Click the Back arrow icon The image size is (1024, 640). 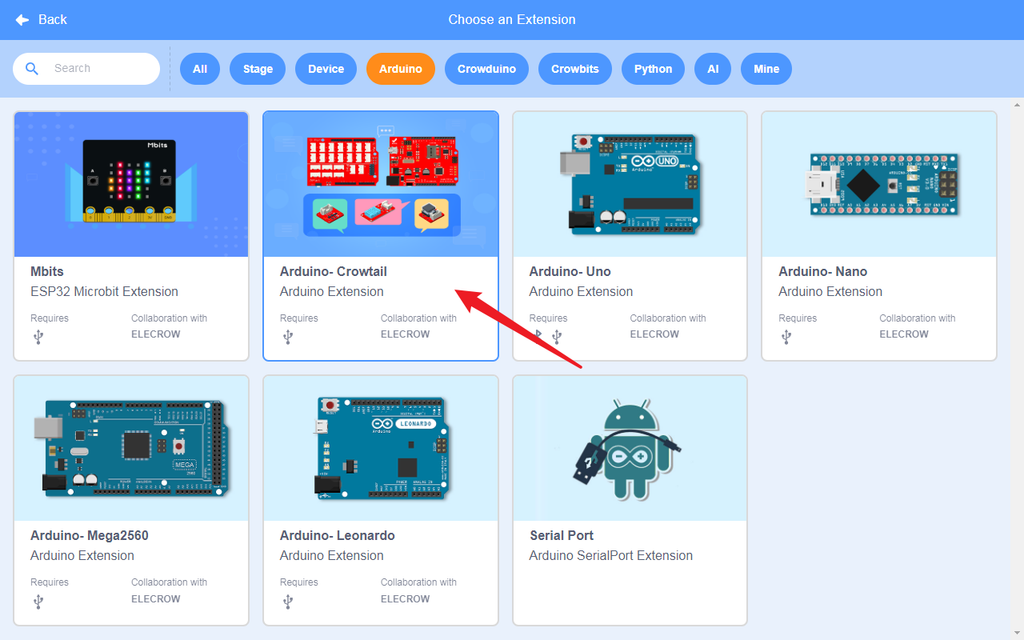(x=22, y=20)
